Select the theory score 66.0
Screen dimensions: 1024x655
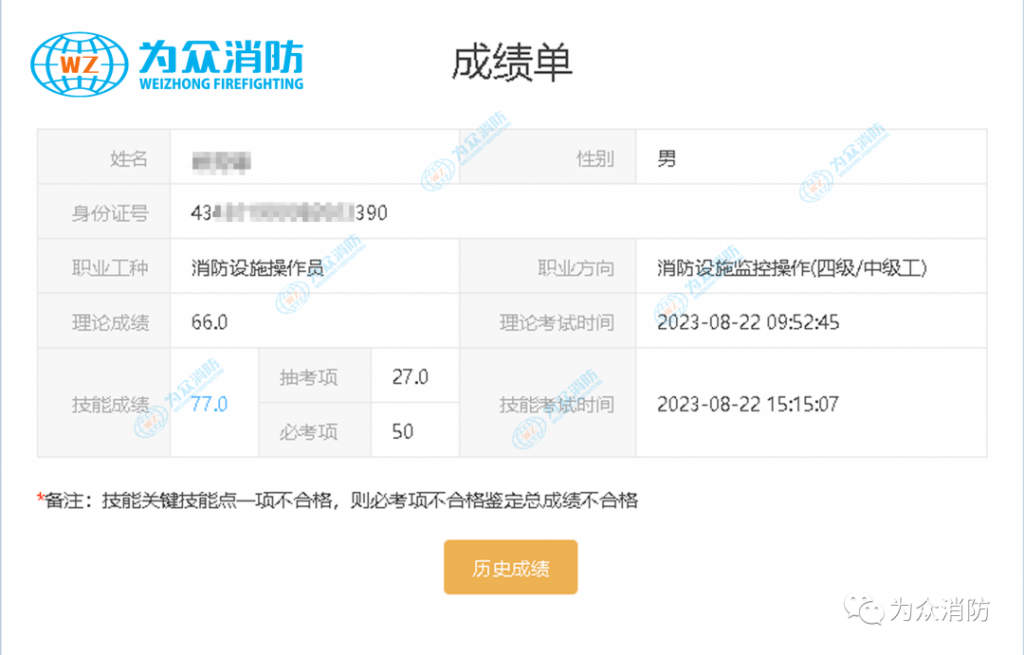click(x=210, y=322)
